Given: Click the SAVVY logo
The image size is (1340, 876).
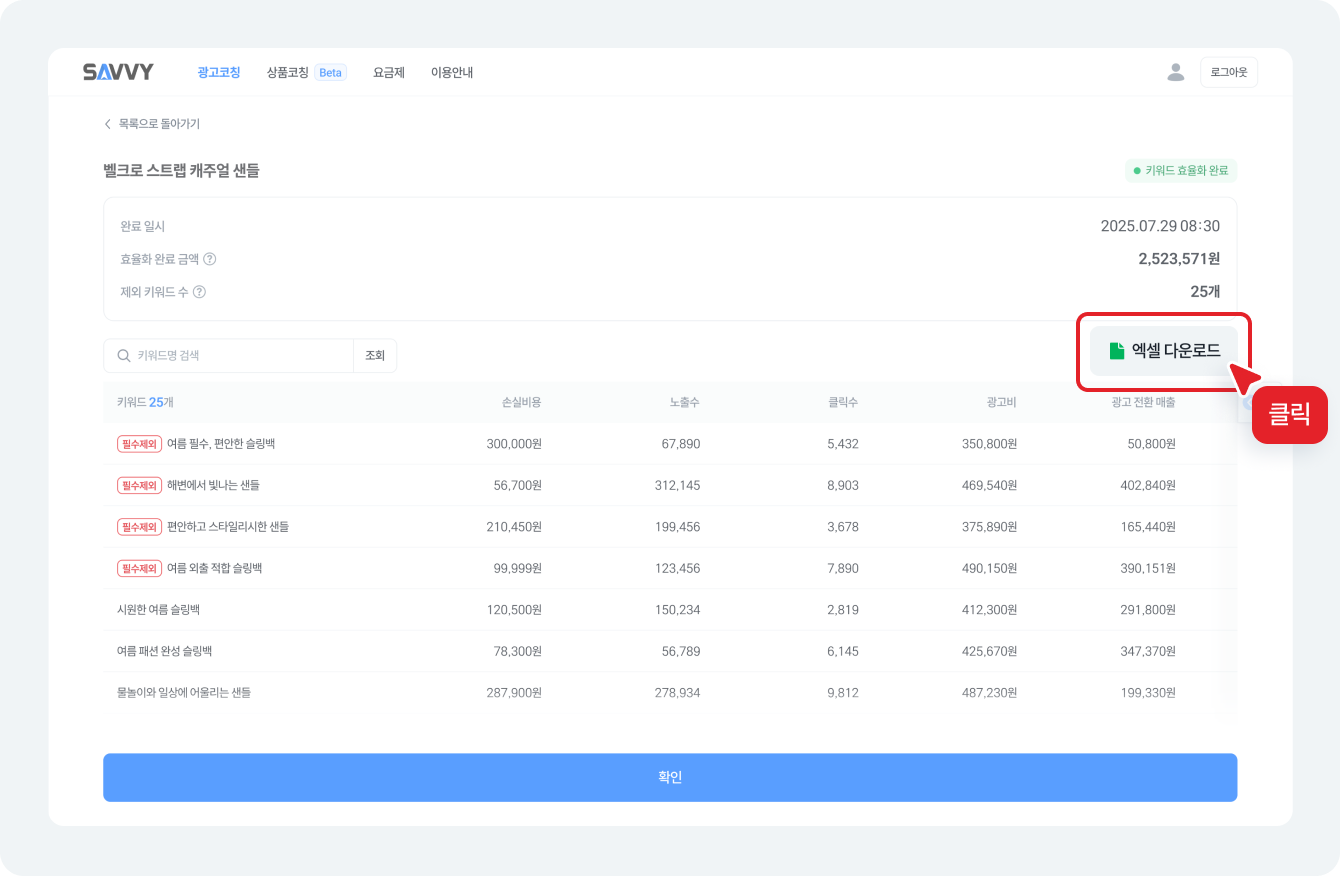Looking at the screenshot, I should 118,72.
